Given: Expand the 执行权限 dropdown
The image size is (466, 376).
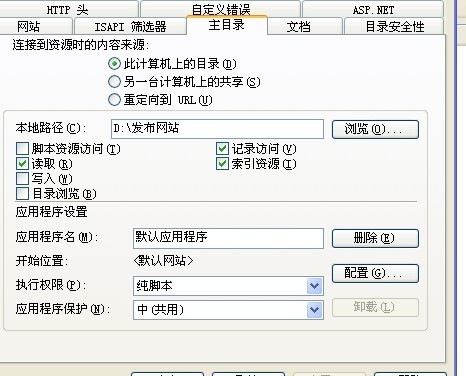Looking at the screenshot, I should point(314,286).
